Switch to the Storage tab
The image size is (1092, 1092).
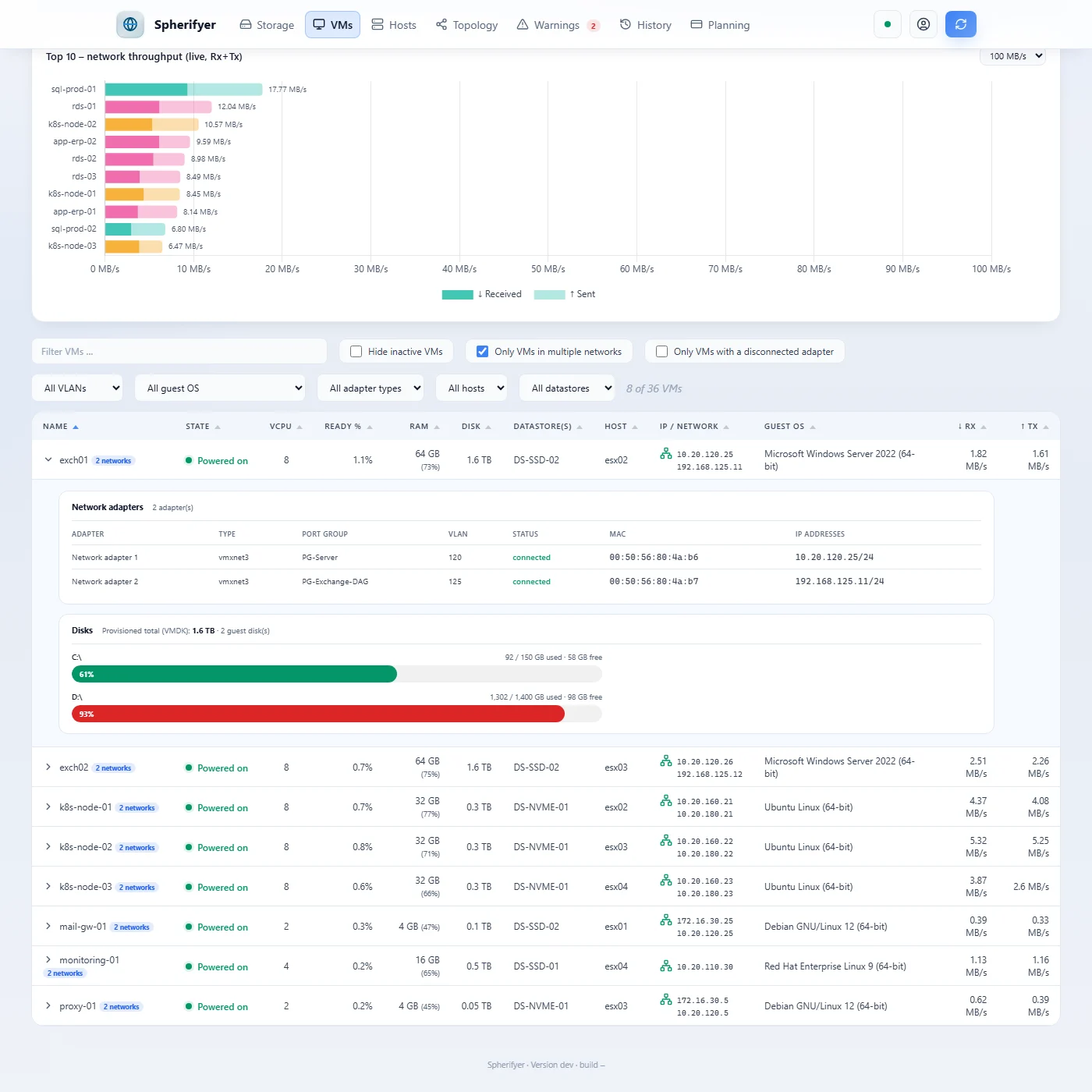[x=267, y=25]
